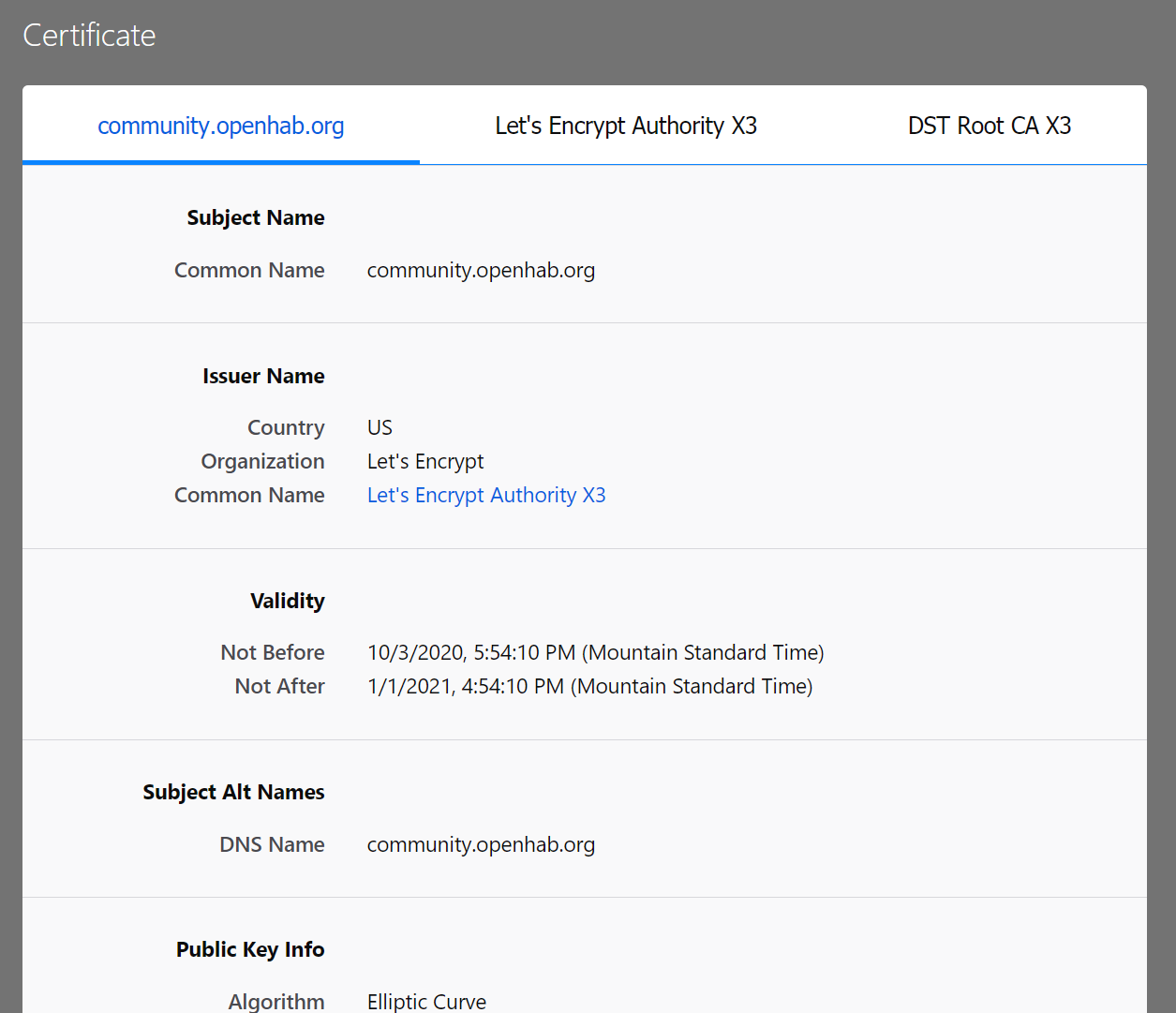Click the Subject Name section heading

point(255,217)
